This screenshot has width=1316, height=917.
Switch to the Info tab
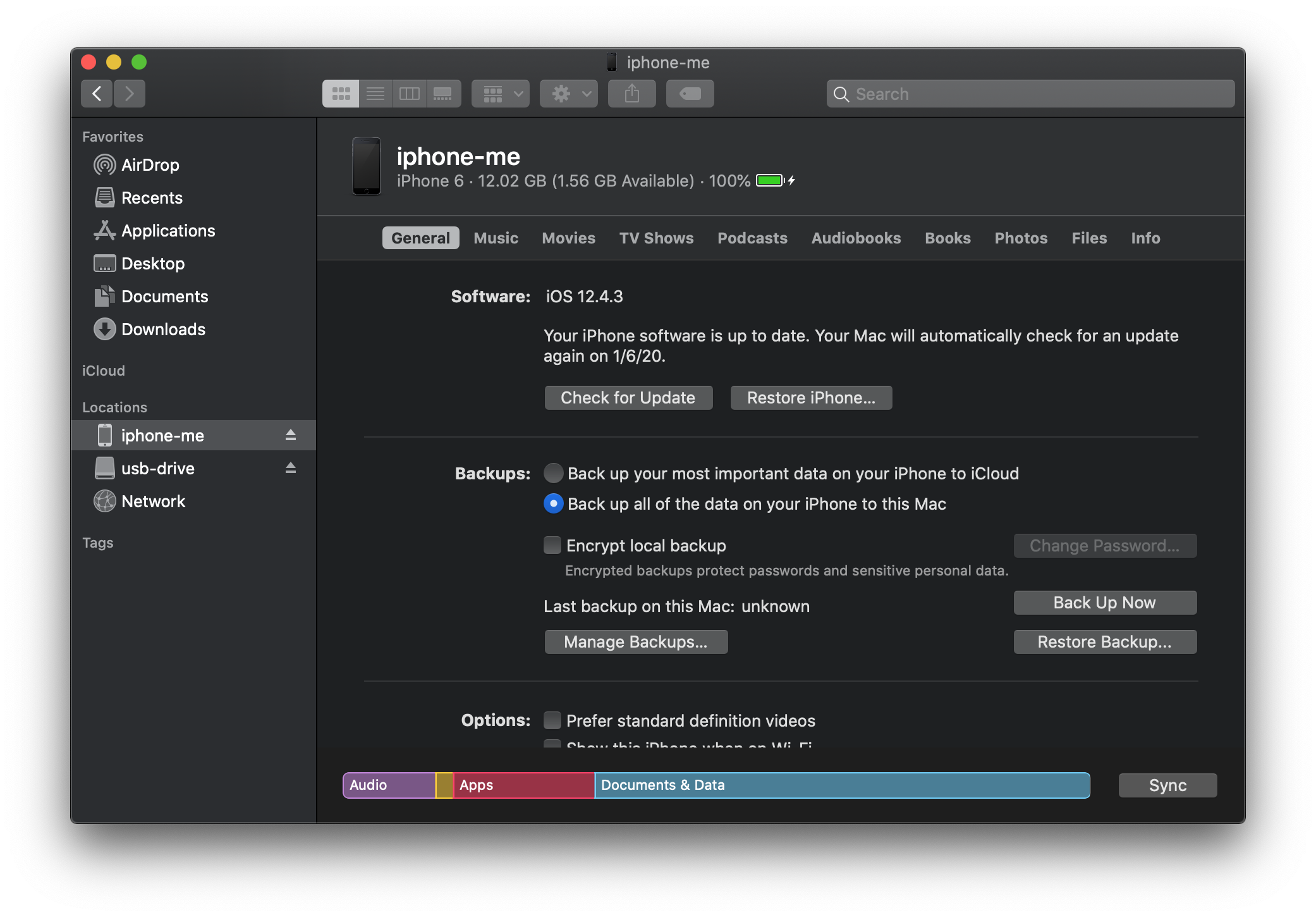point(1145,238)
